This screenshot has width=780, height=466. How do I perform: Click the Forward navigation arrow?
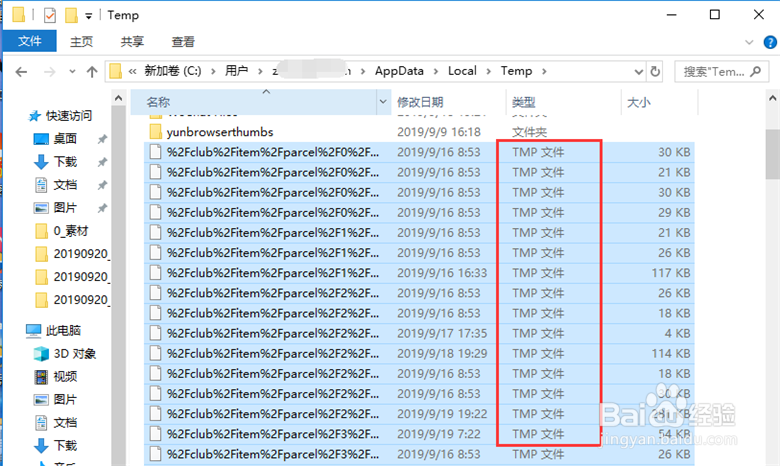point(50,72)
